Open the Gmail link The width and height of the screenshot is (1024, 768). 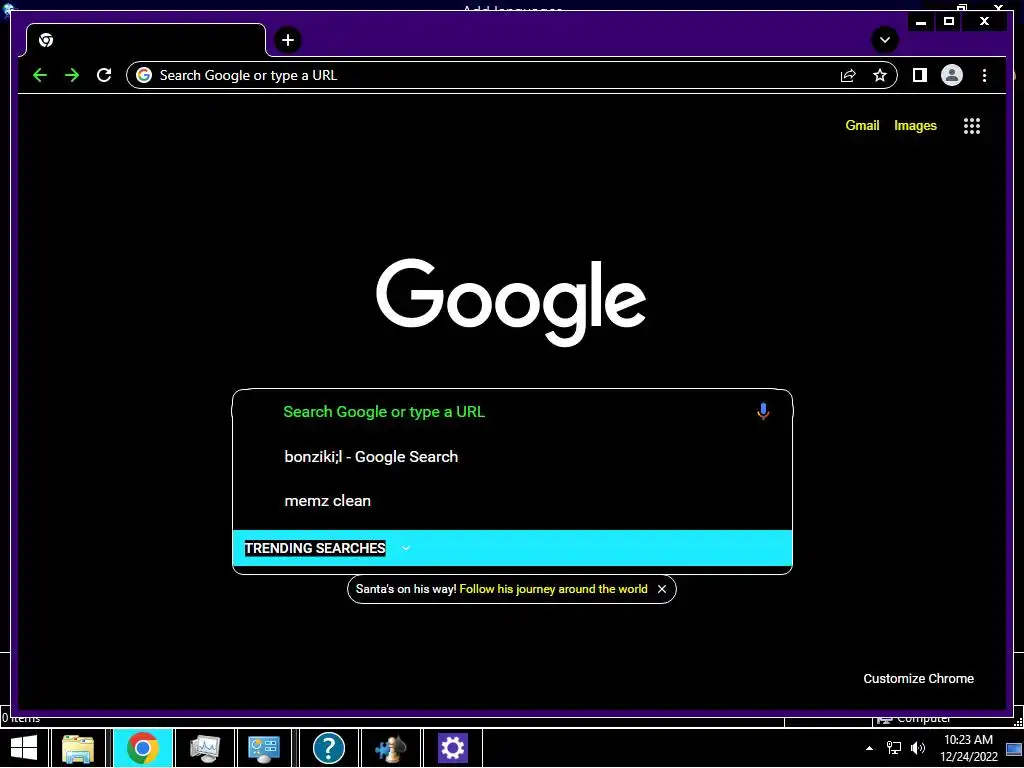pyautogui.click(x=862, y=125)
